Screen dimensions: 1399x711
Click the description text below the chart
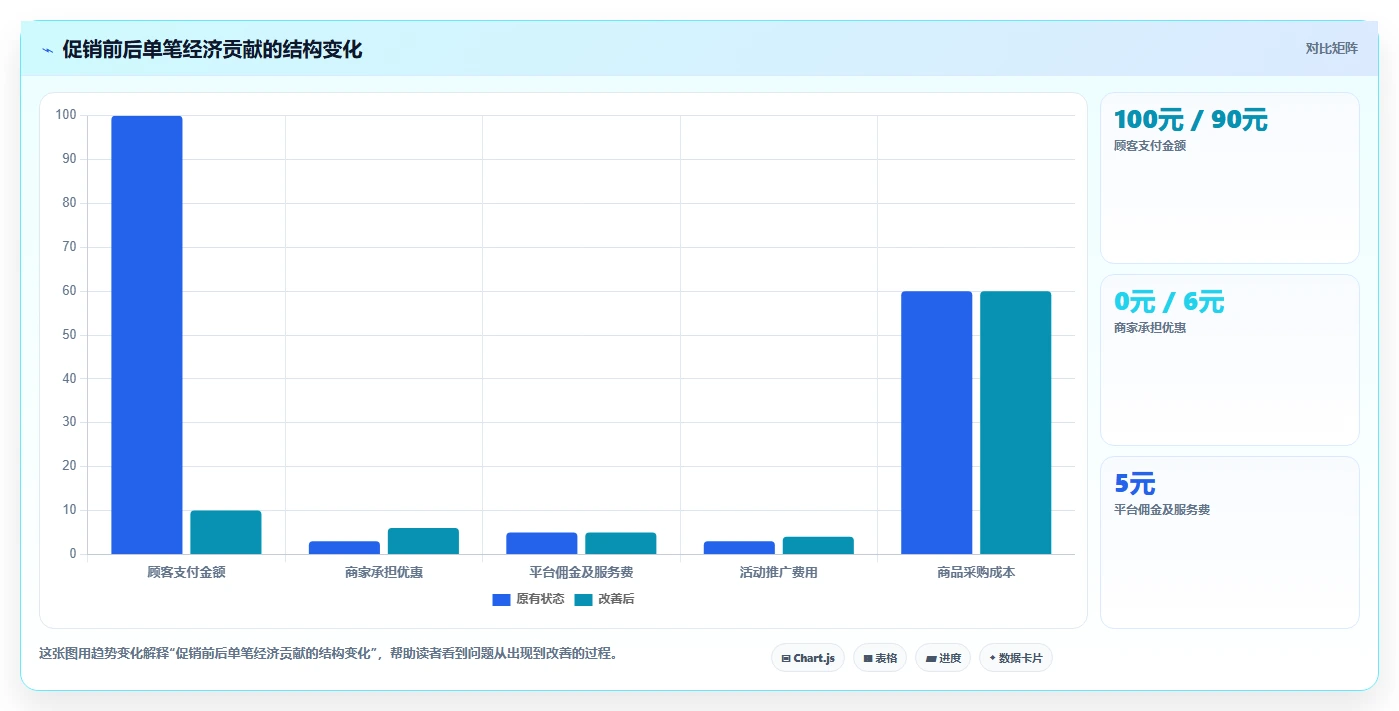coord(328,654)
